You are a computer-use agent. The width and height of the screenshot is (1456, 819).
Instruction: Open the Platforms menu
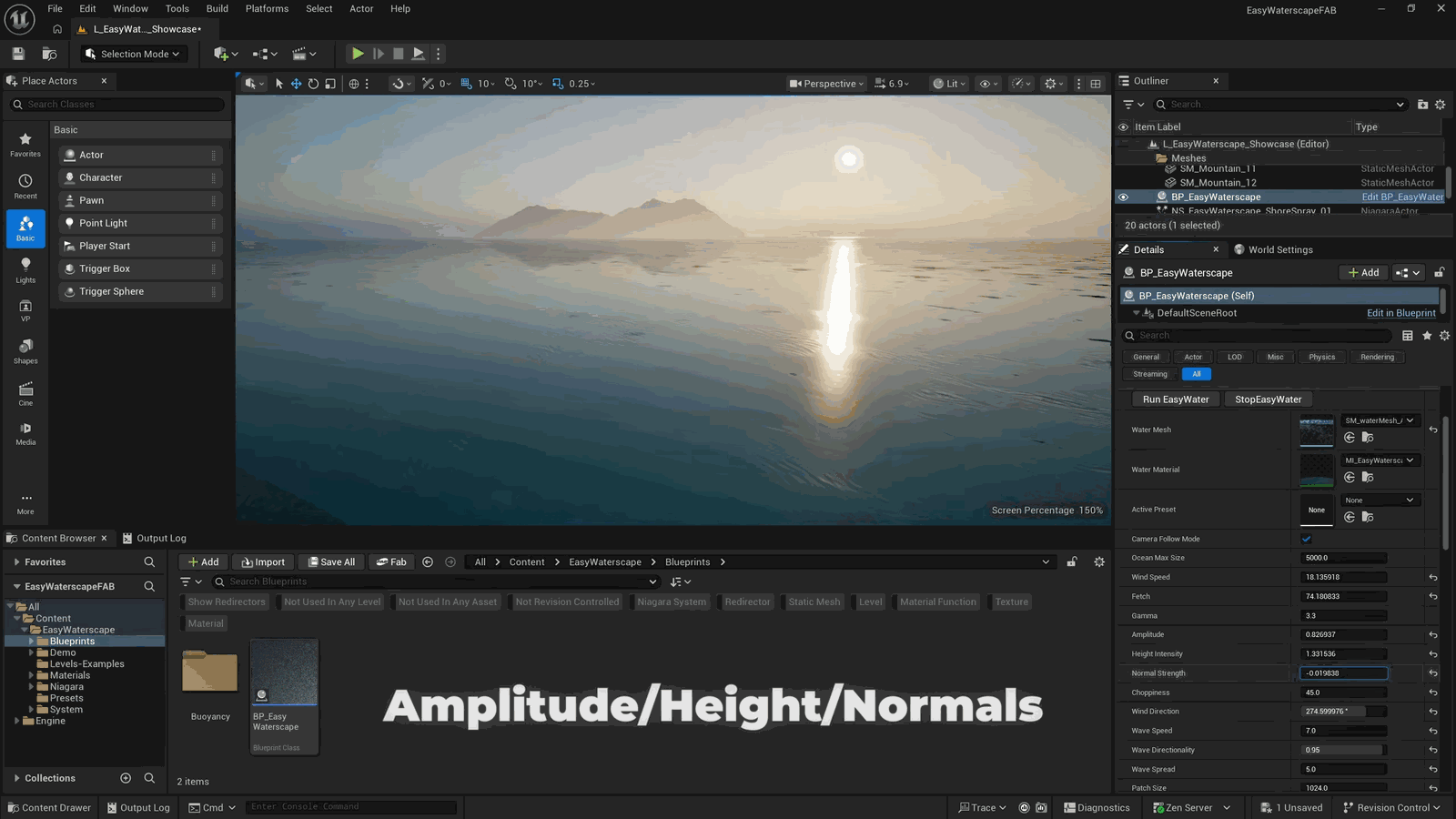point(267,9)
